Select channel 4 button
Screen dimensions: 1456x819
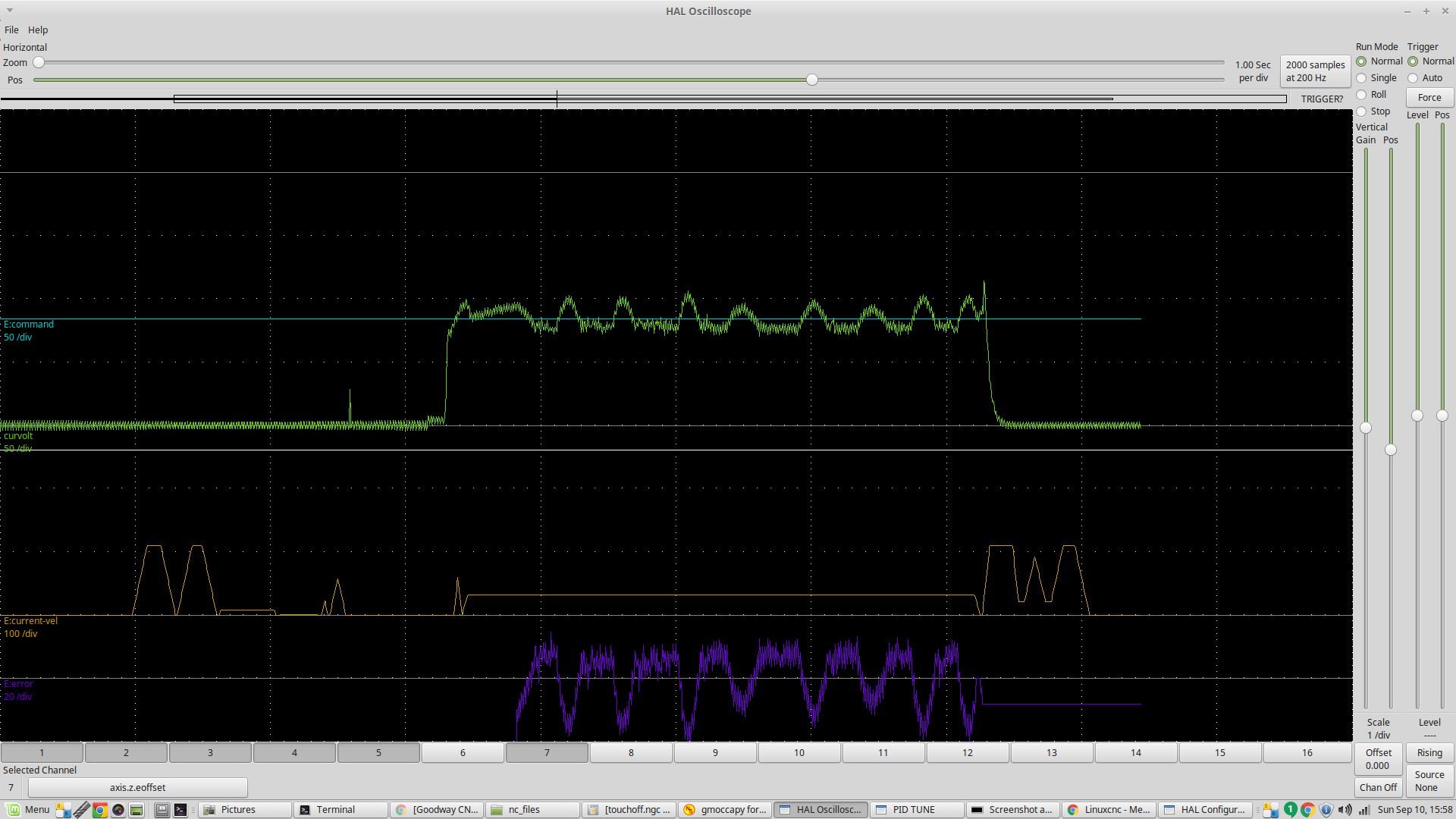[294, 753]
